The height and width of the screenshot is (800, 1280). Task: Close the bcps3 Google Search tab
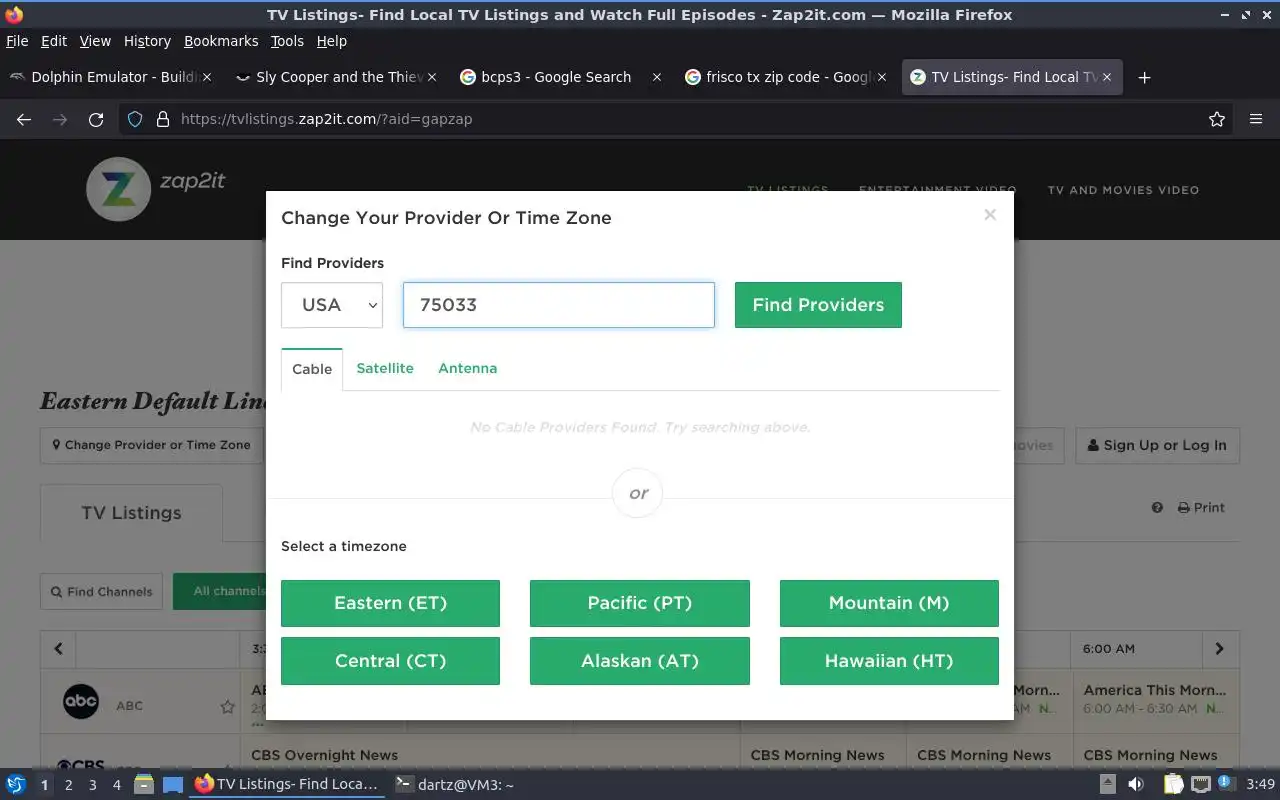657,77
